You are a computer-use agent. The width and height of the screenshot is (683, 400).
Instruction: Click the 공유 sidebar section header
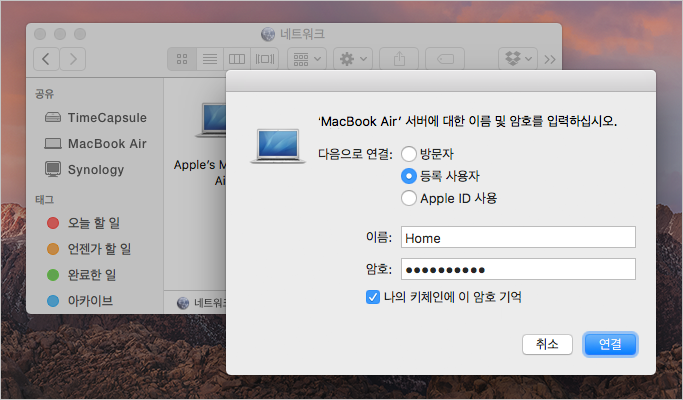tap(44, 94)
